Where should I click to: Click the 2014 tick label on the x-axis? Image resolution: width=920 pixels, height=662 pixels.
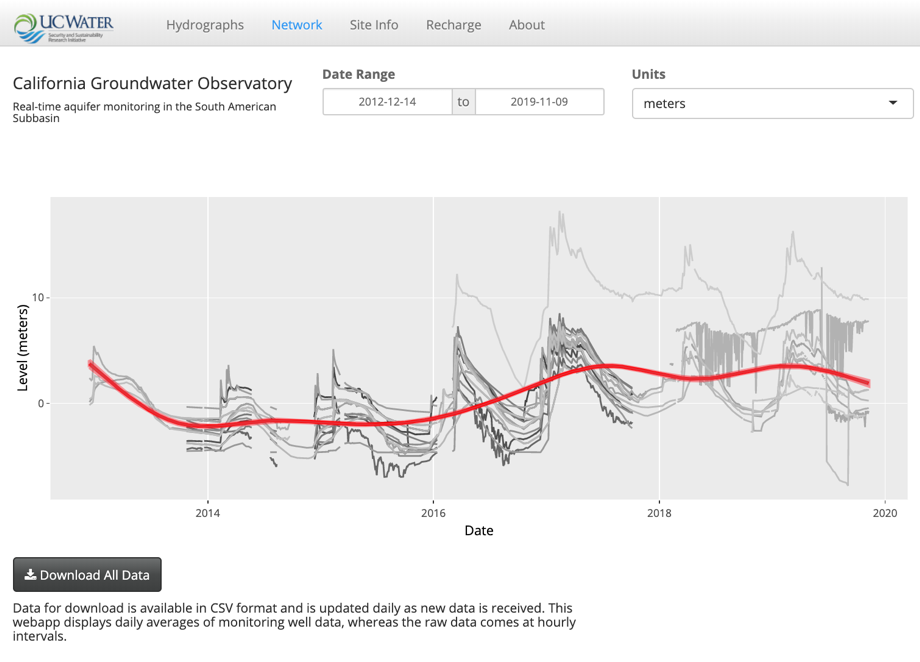pyautogui.click(x=207, y=513)
